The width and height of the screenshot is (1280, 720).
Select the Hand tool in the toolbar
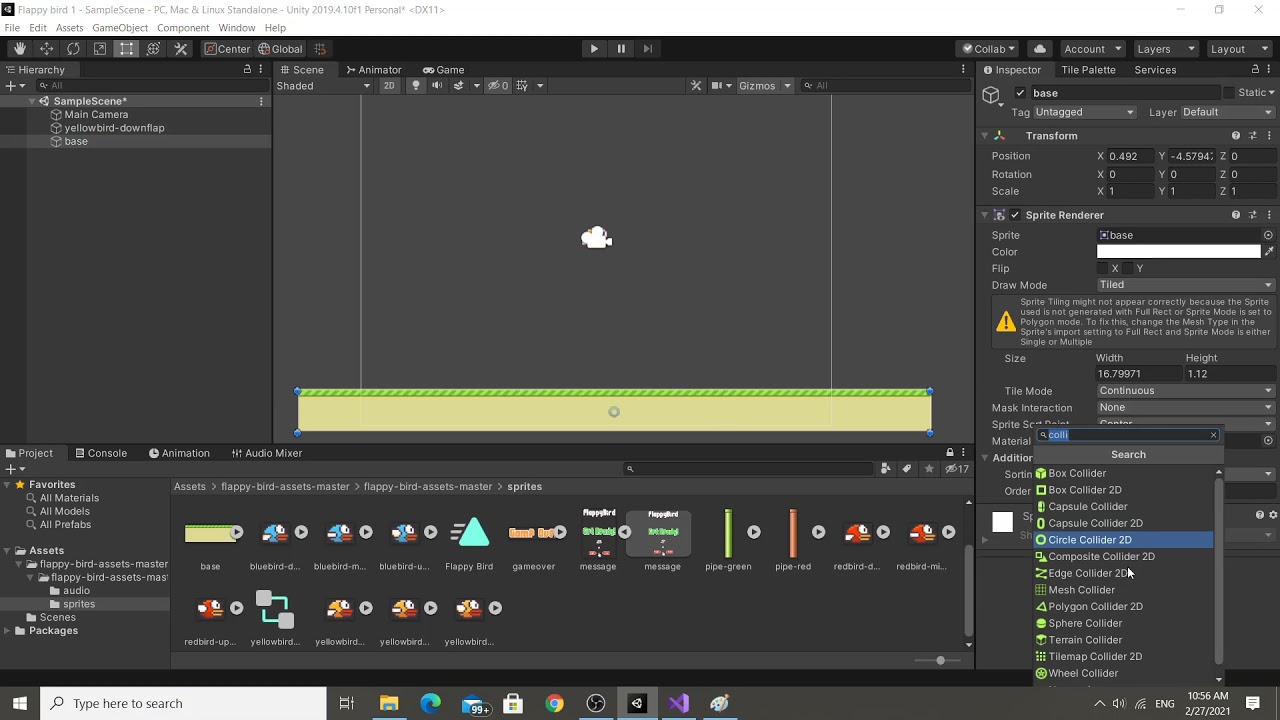click(19, 49)
